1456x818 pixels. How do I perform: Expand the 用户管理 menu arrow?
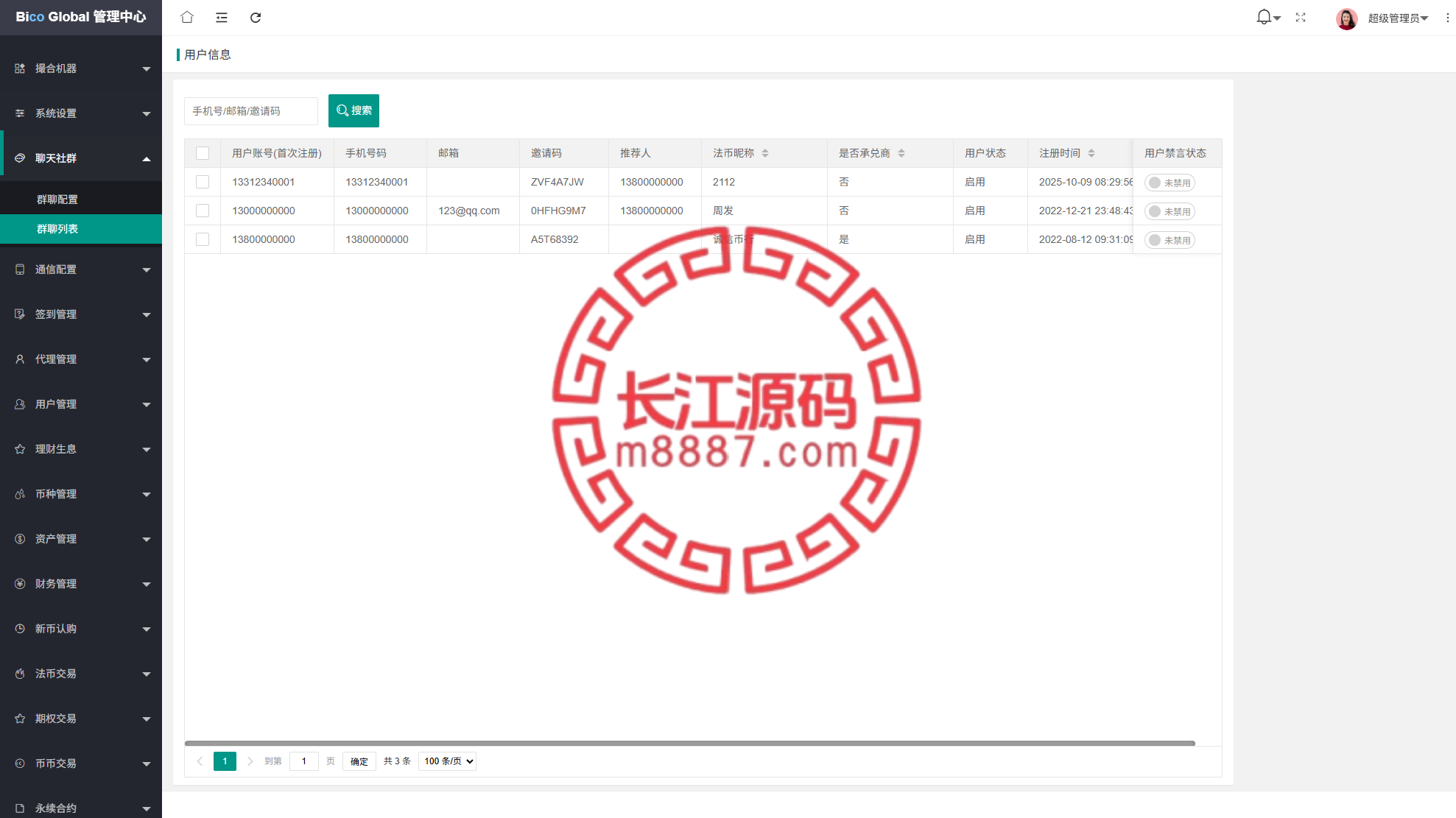click(147, 405)
